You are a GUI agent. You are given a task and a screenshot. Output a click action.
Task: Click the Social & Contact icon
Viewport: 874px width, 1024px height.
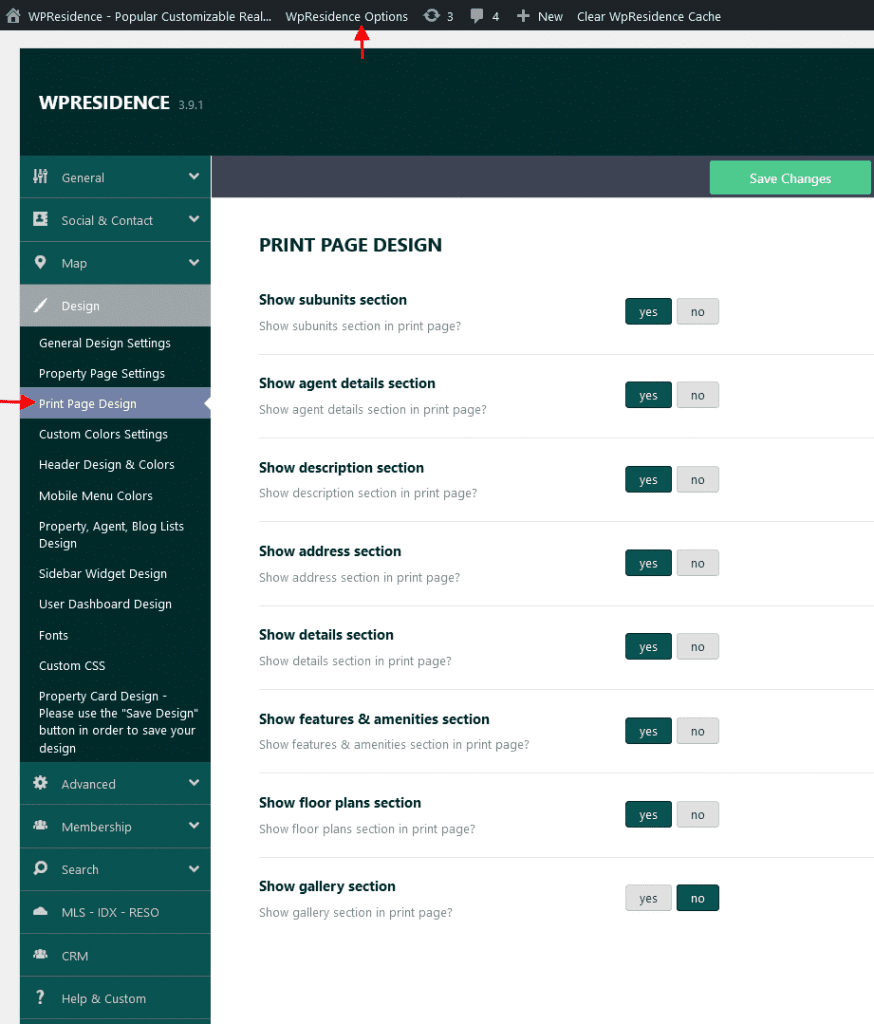39,220
